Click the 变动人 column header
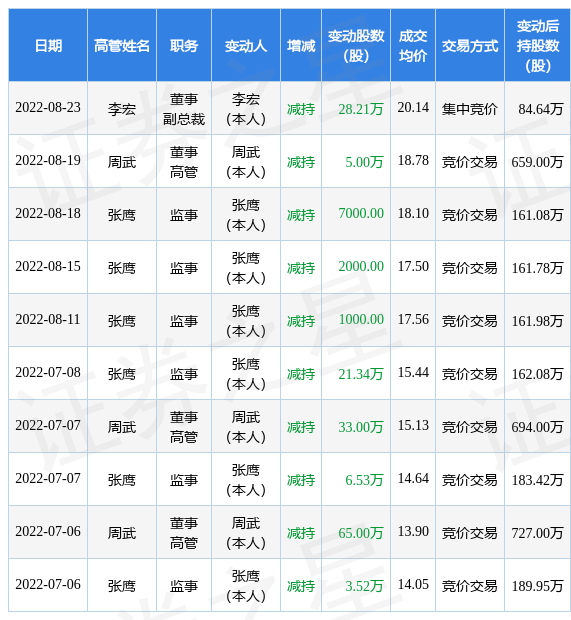571x620 pixels. [246, 45]
